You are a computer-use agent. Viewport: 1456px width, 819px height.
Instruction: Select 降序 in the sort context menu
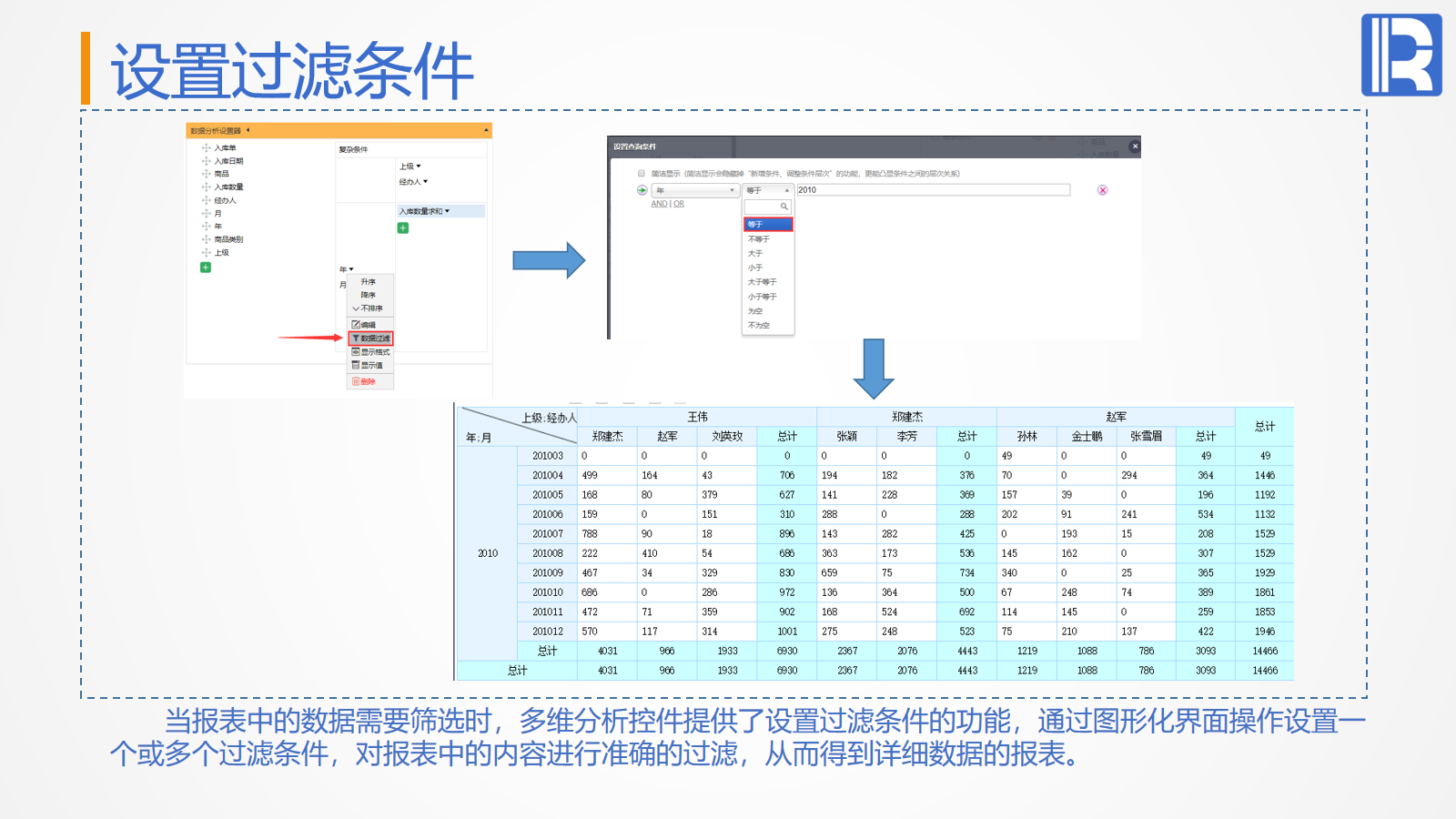click(x=368, y=295)
